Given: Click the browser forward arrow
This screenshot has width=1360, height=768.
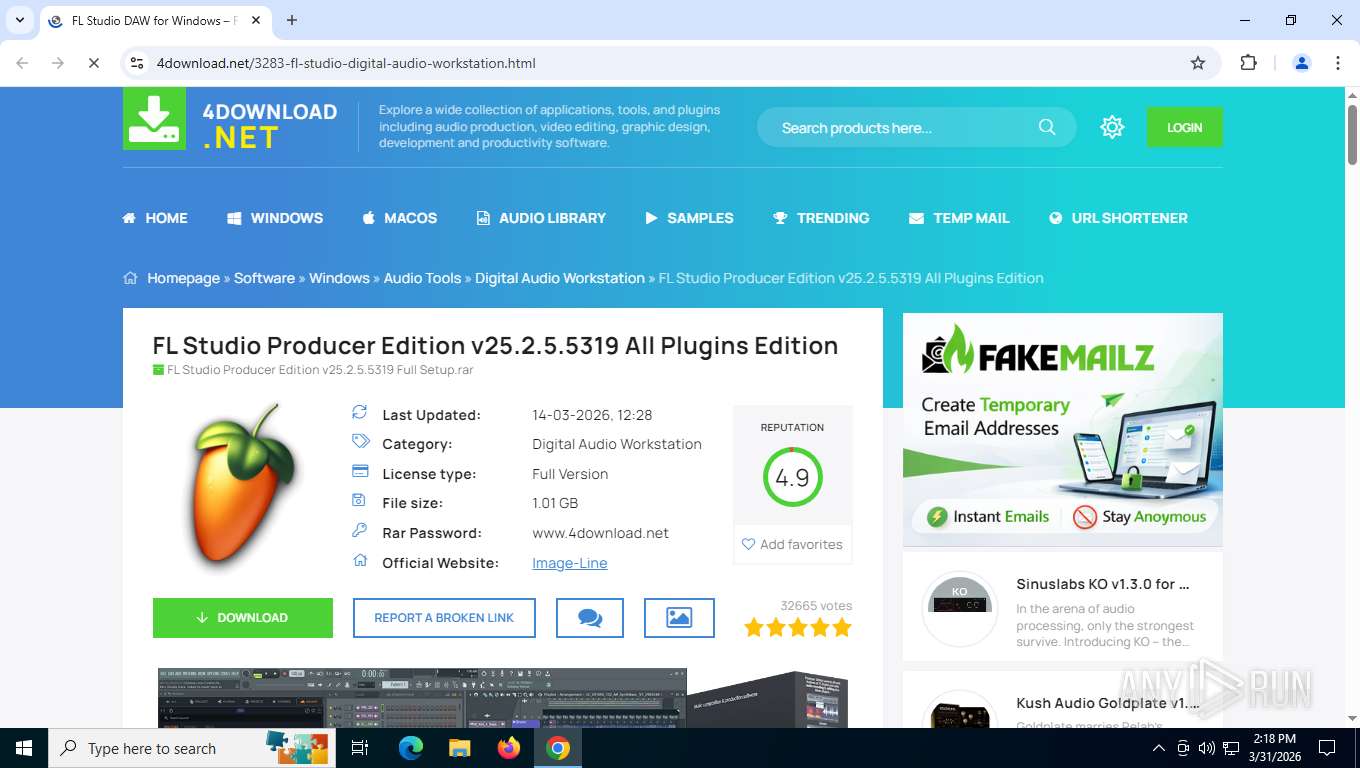Looking at the screenshot, I should pyautogui.click(x=58, y=63).
